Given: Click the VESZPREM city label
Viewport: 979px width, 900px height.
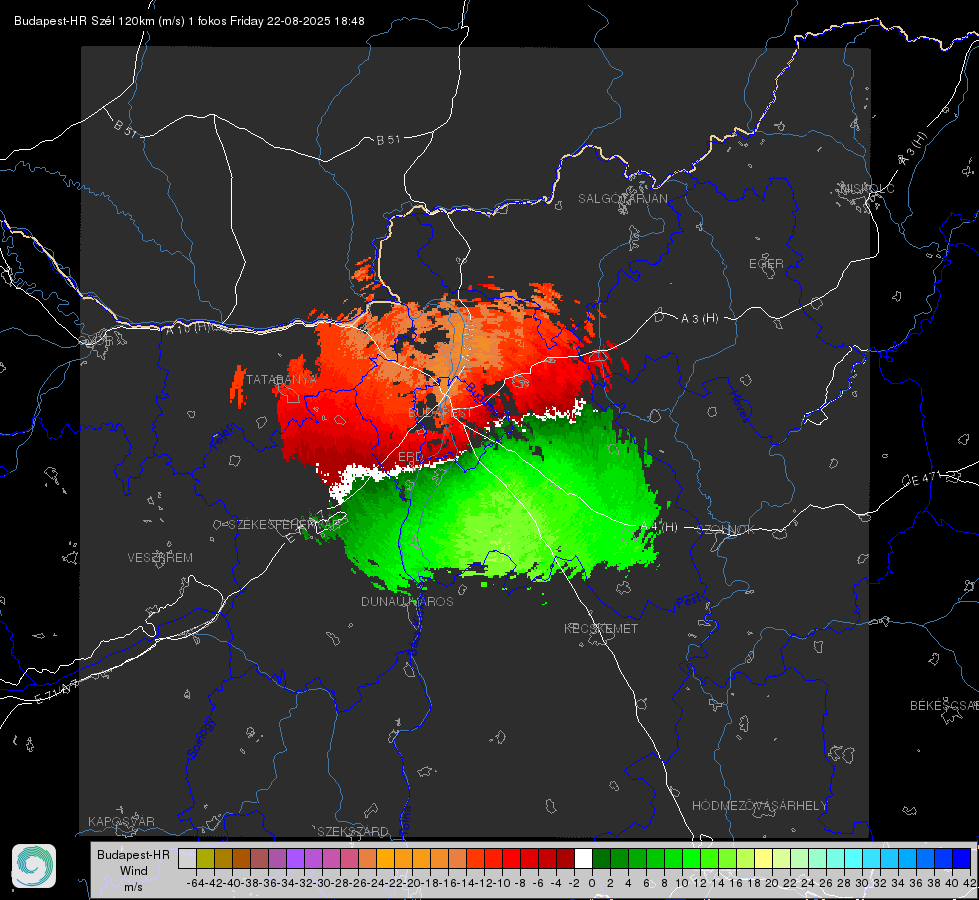Looking at the screenshot, I should tap(160, 557).
